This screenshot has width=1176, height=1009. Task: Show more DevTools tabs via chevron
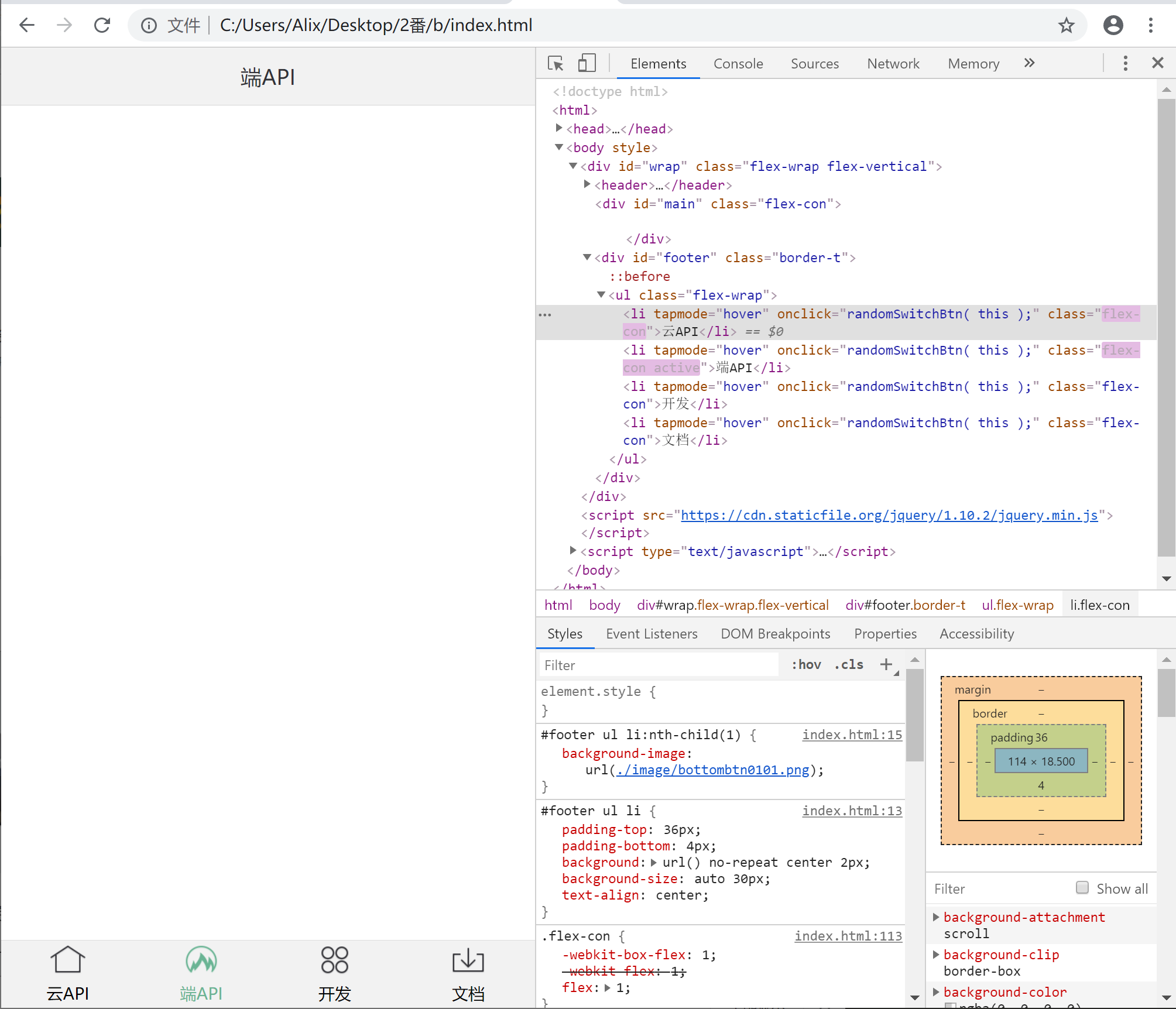[1030, 63]
